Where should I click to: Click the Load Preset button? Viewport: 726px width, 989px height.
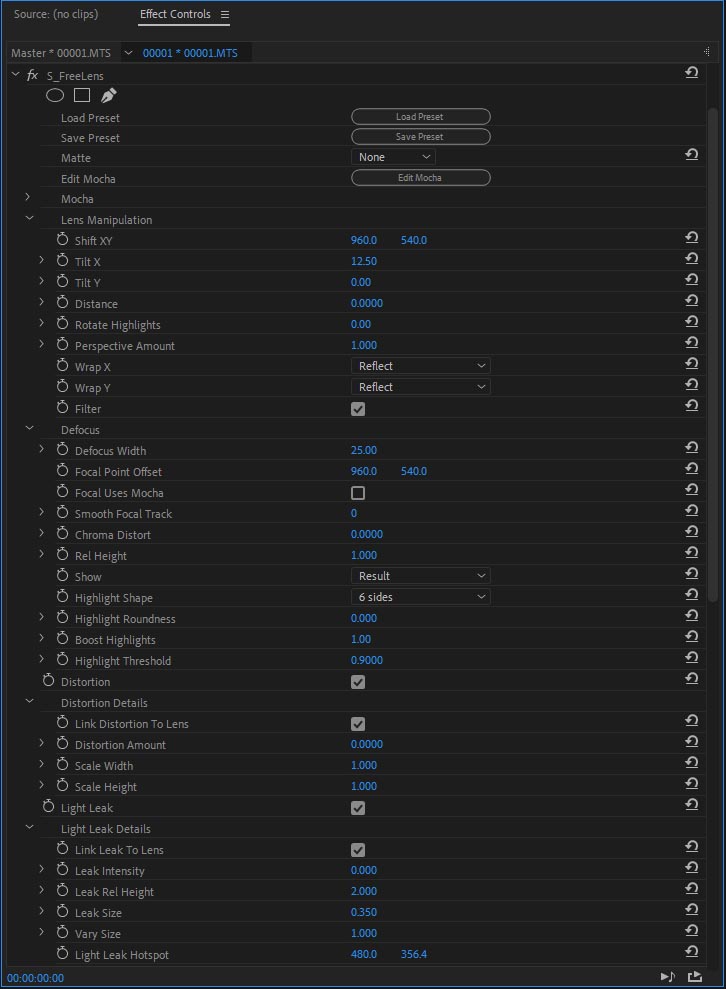point(420,117)
